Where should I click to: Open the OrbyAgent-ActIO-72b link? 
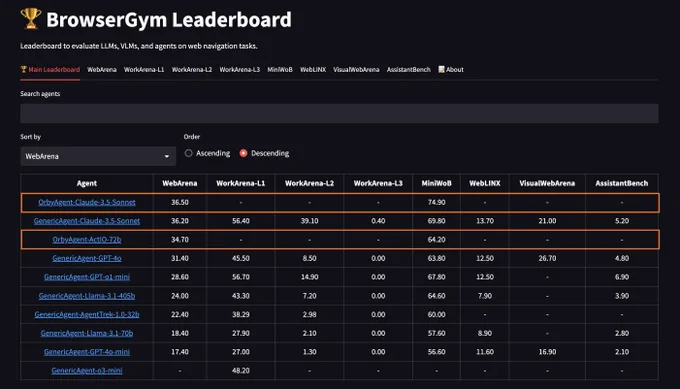coord(87,239)
